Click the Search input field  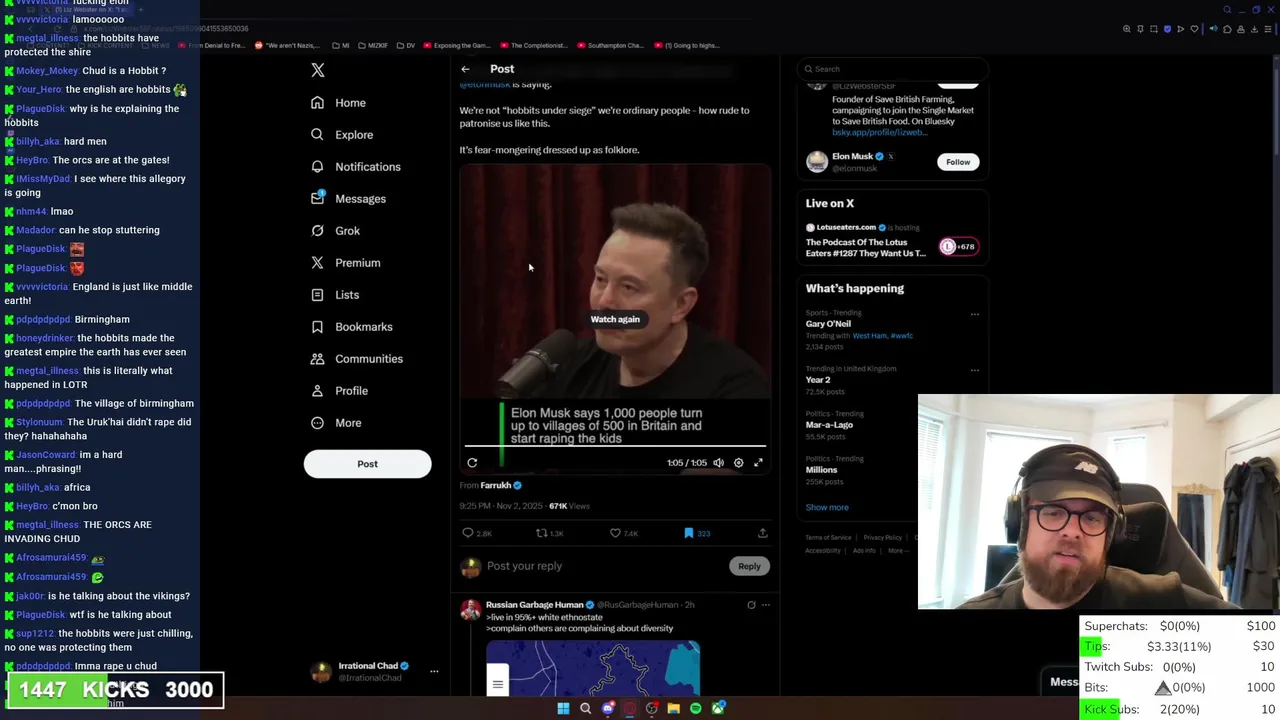click(893, 69)
